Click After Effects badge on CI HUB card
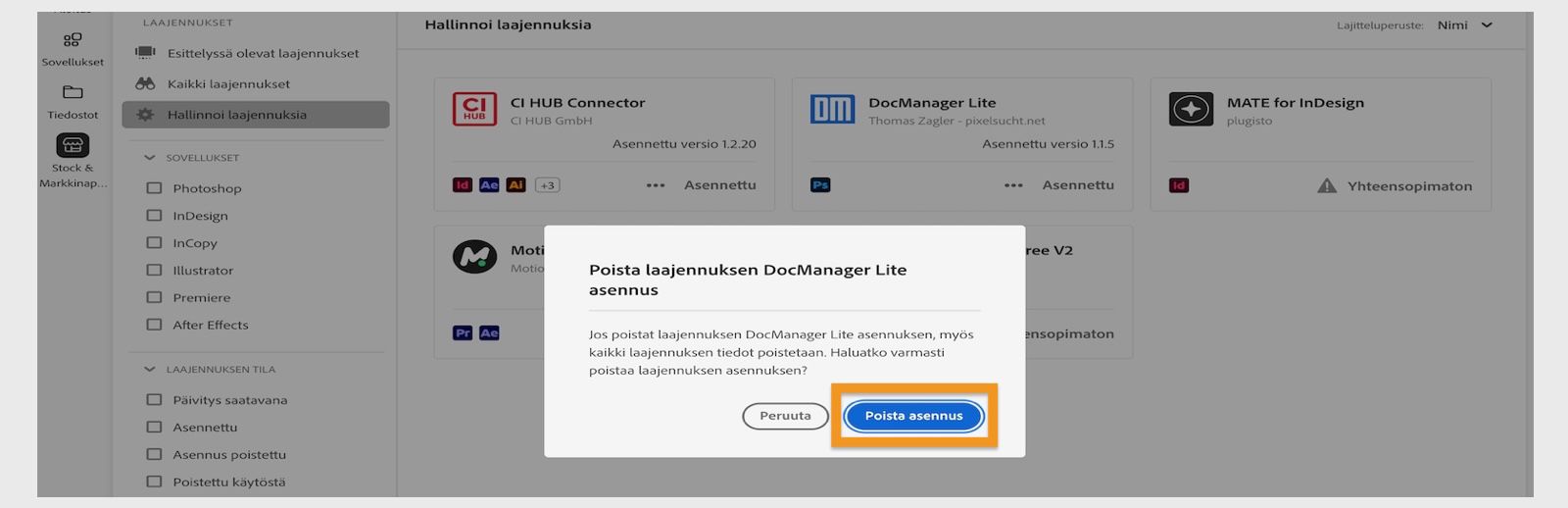Screen dimensions: 1568x508 pos(489,185)
